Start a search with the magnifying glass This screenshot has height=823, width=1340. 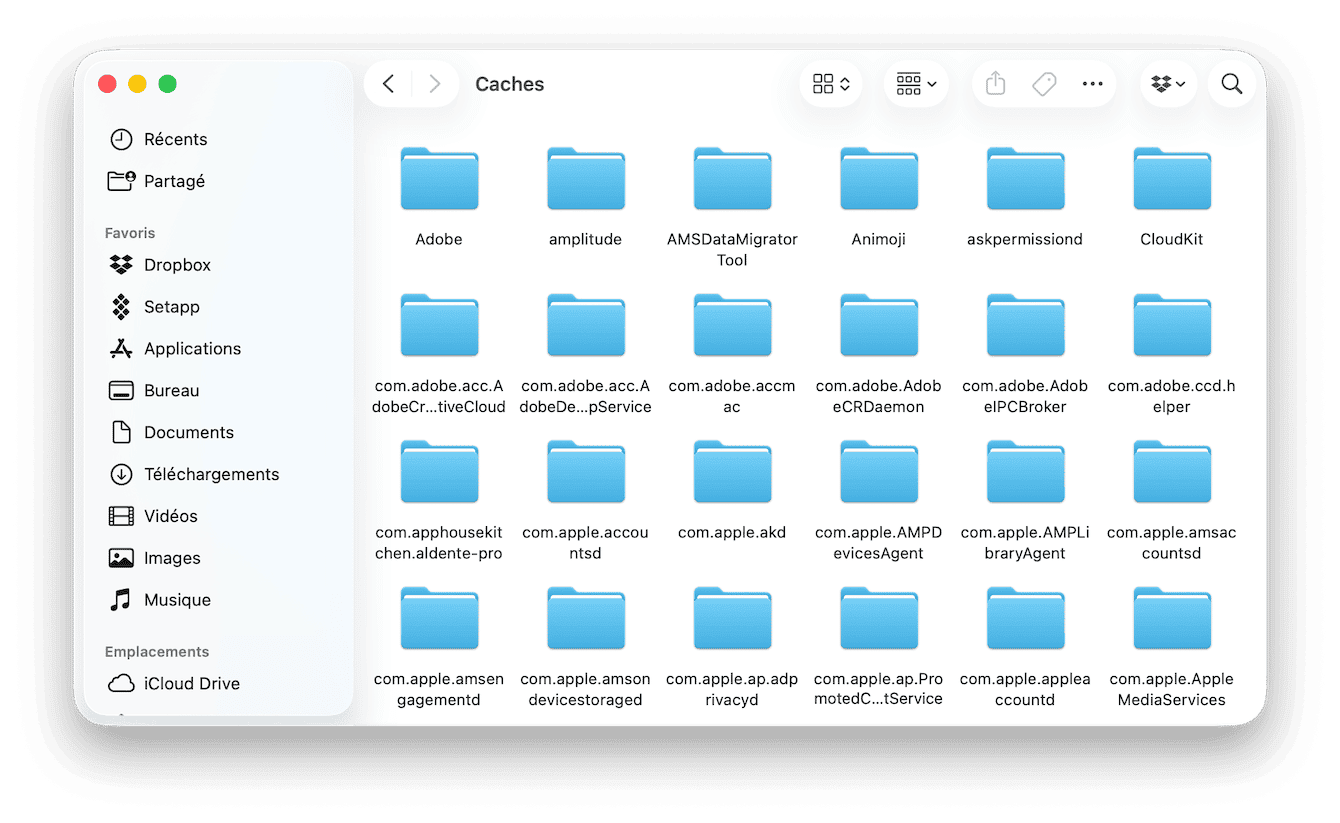click(1232, 84)
